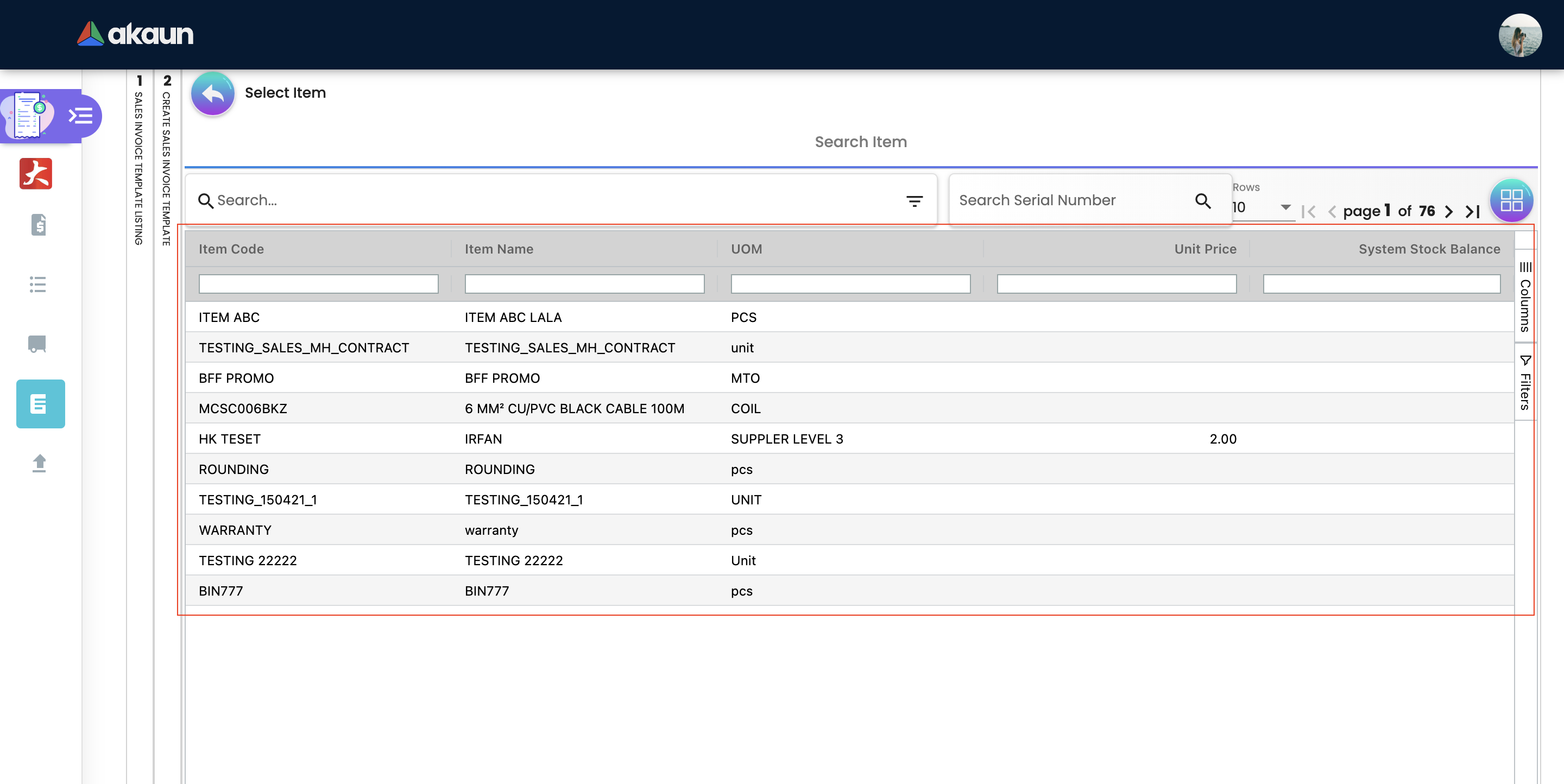
Task: Open the Columns side panel
Action: pos(1524,297)
